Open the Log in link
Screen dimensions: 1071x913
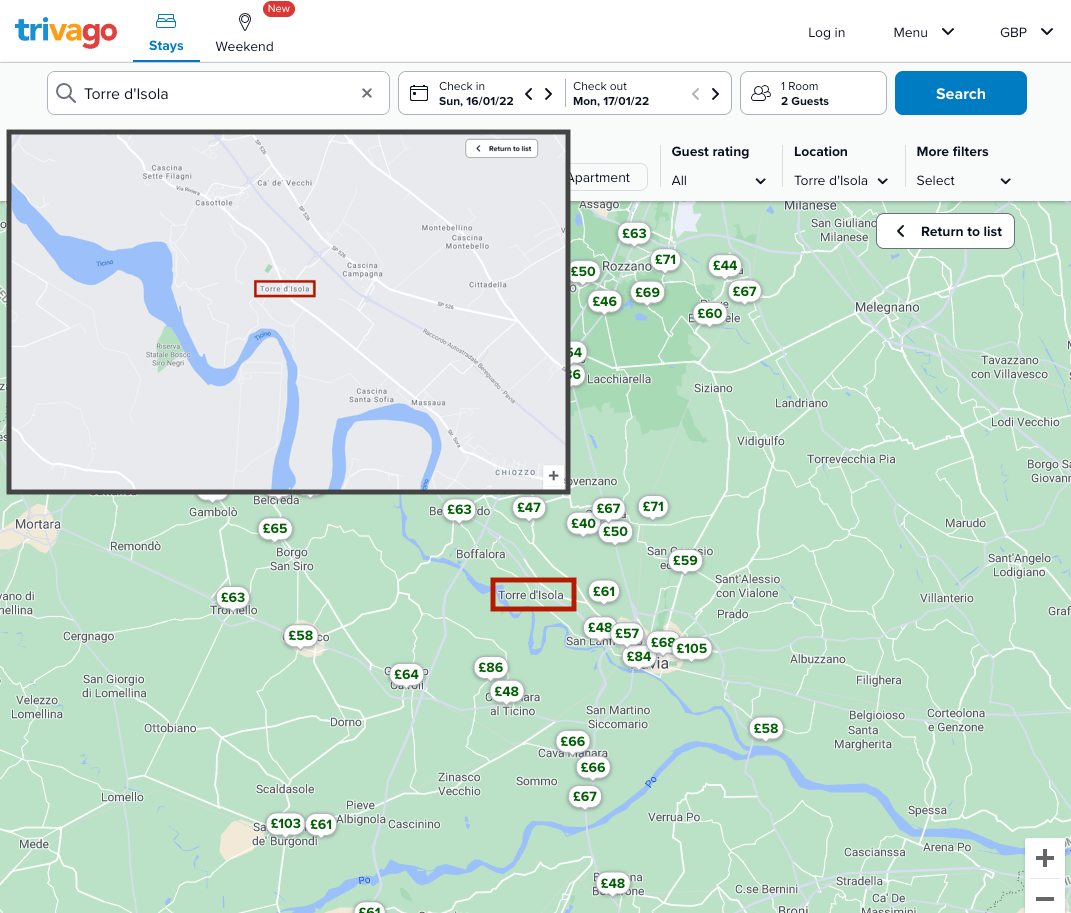coord(826,32)
